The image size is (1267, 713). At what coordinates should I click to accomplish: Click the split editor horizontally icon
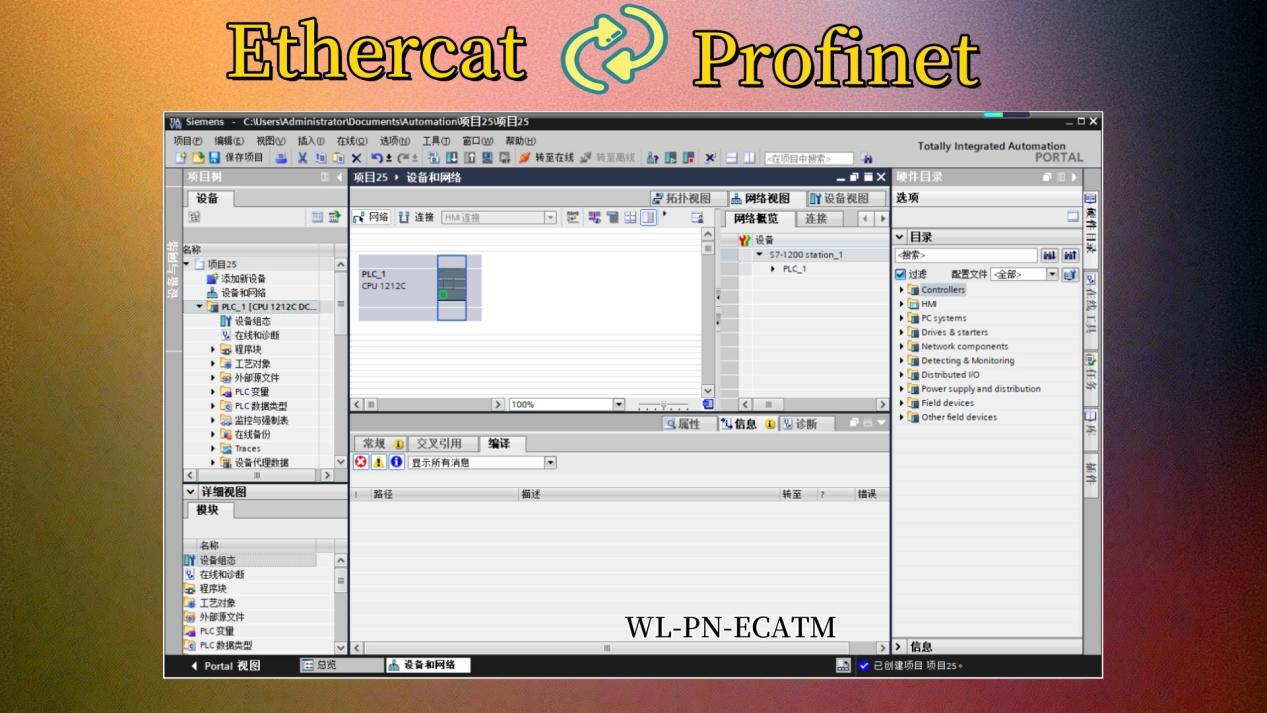pos(732,157)
